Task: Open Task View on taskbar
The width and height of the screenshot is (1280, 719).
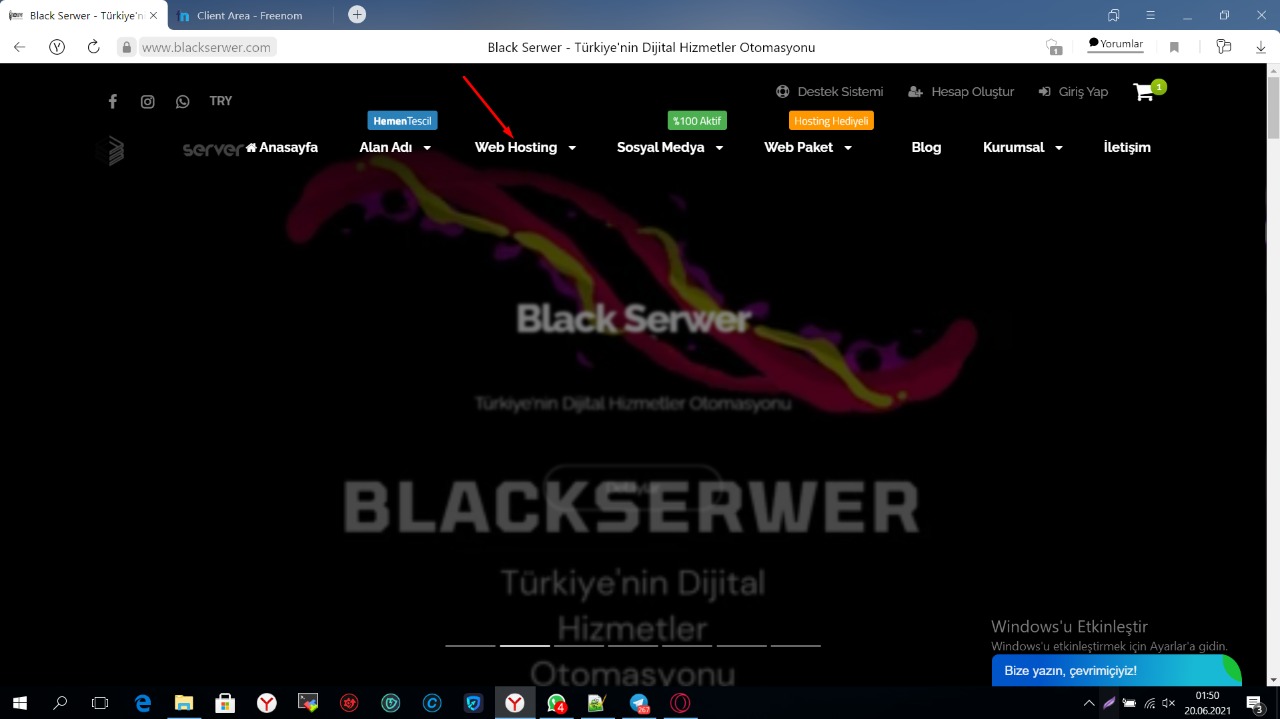Action: coord(100,703)
